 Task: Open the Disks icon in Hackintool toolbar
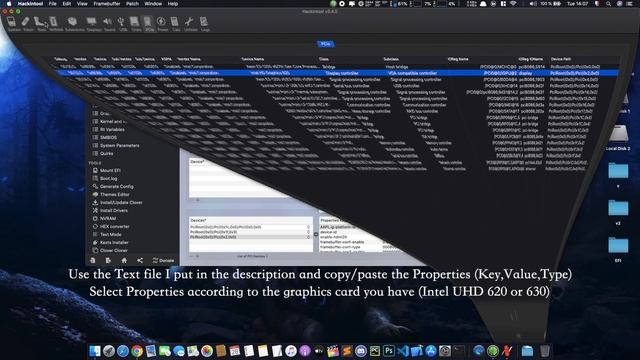(136, 24)
